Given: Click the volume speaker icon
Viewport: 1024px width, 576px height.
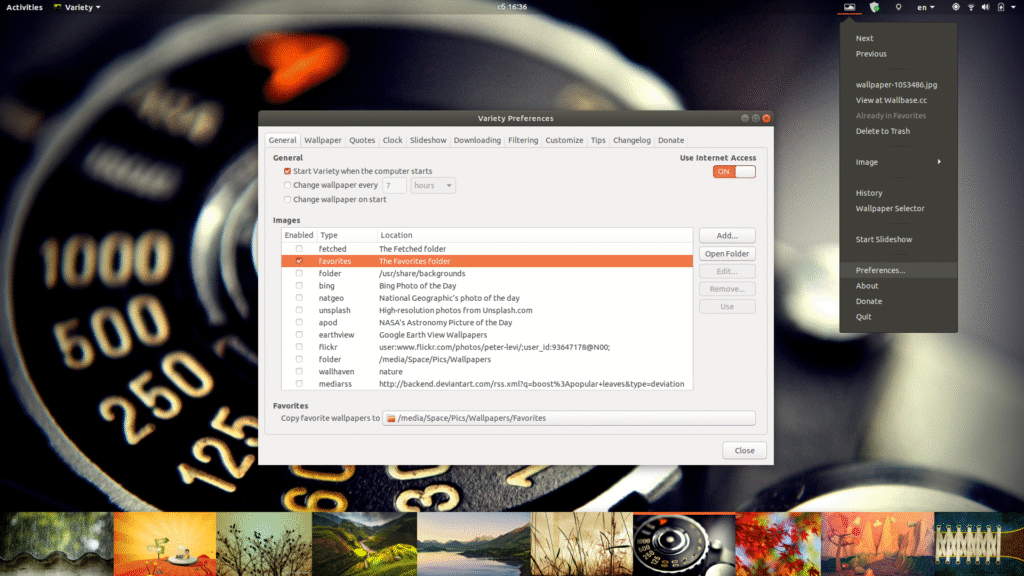Looking at the screenshot, I should pos(985,7).
